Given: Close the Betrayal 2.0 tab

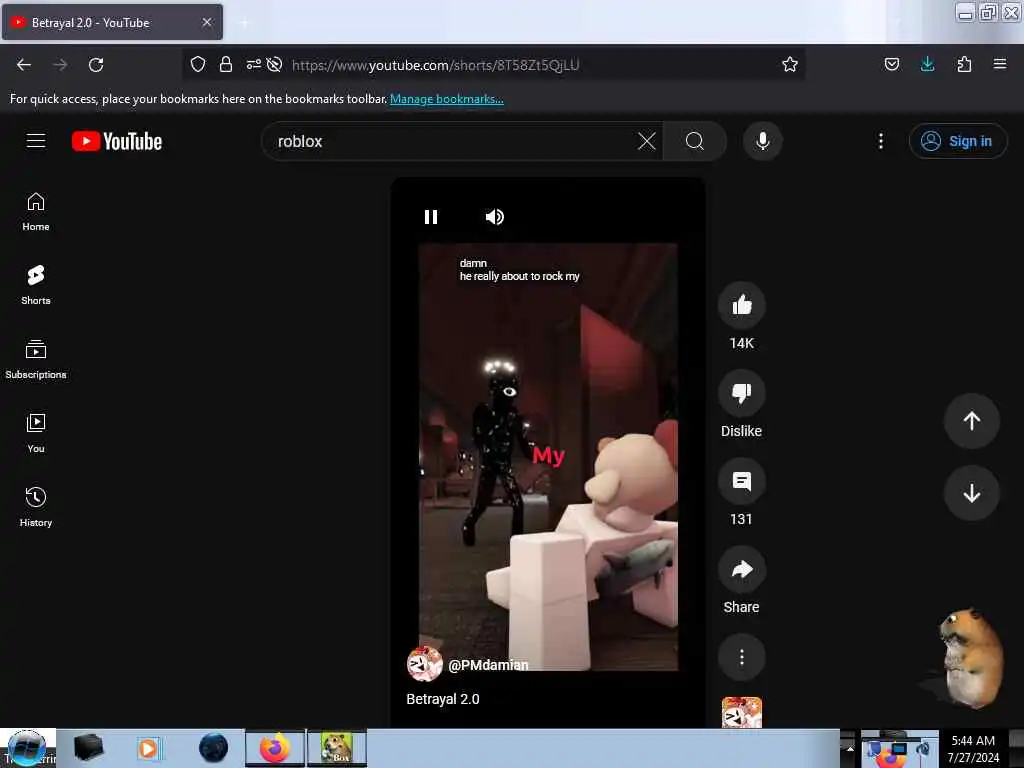Looking at the screenshot, I should coord(207,22).
